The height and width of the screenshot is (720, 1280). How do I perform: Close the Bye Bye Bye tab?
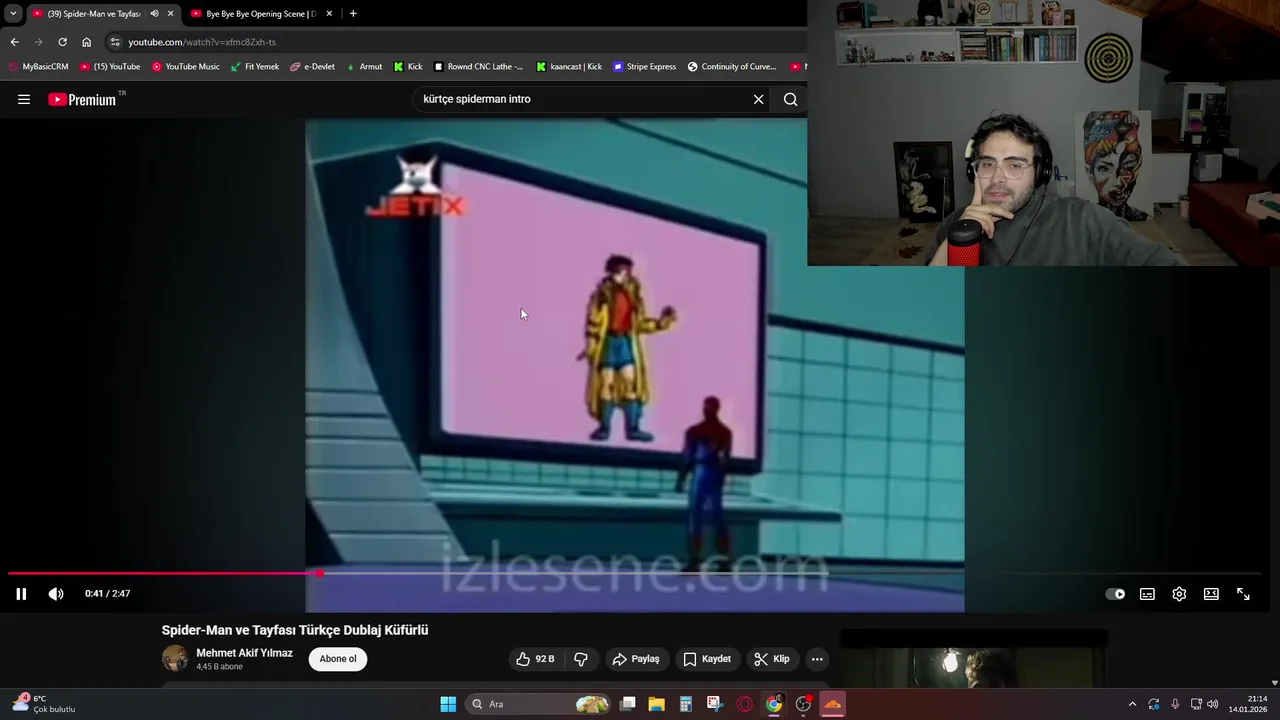(x=329, y=14)
